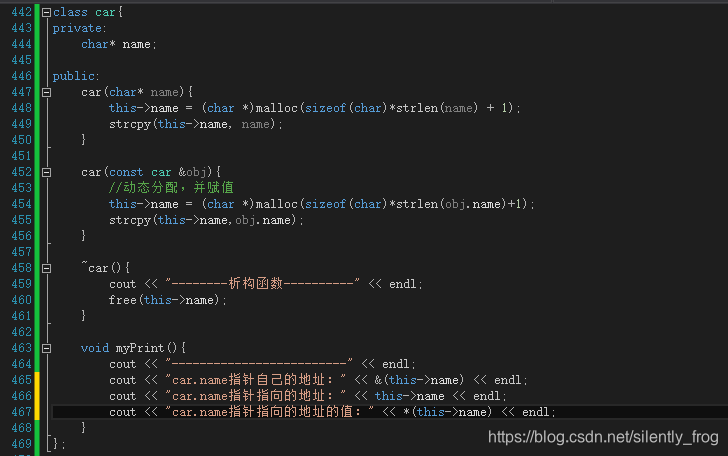Image resolution: width=728 pixels, height=456 pixels.
Task: Click '&obj' parameter on line 452
Action: point(192,172)
